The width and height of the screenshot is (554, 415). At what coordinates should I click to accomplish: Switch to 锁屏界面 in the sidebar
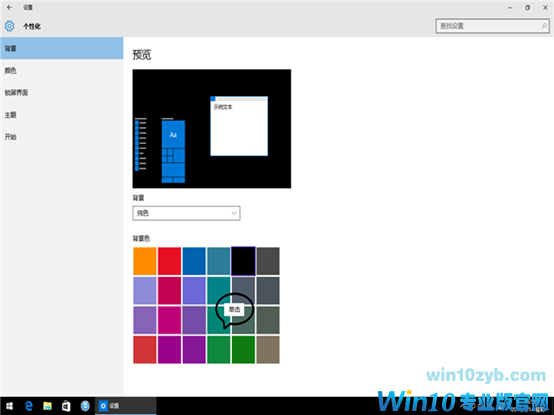click(x=62, y=93)
